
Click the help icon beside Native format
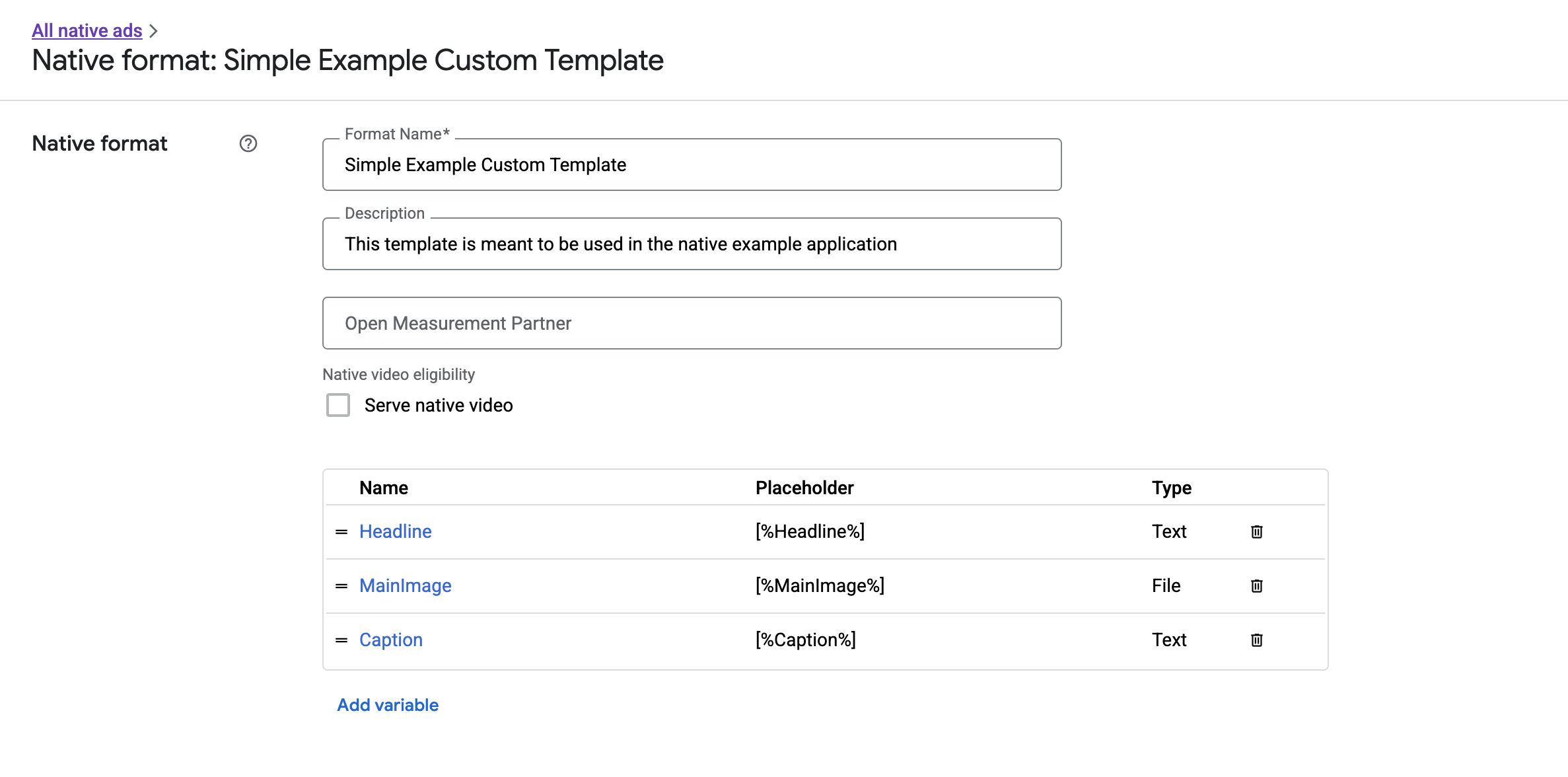(x=248, y=143)
